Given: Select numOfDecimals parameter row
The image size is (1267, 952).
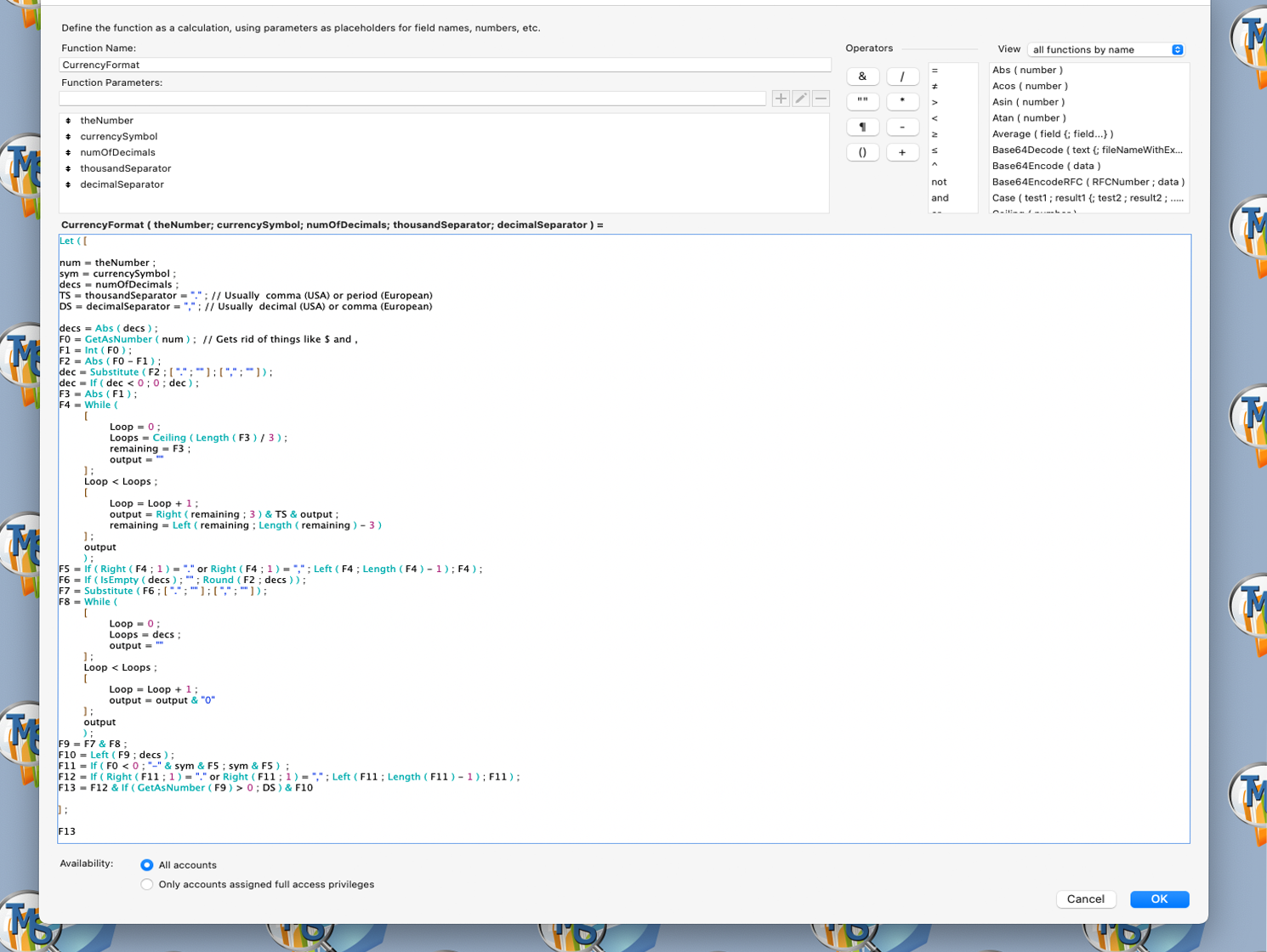Looking at the screenshot, I should pos(444,153).
